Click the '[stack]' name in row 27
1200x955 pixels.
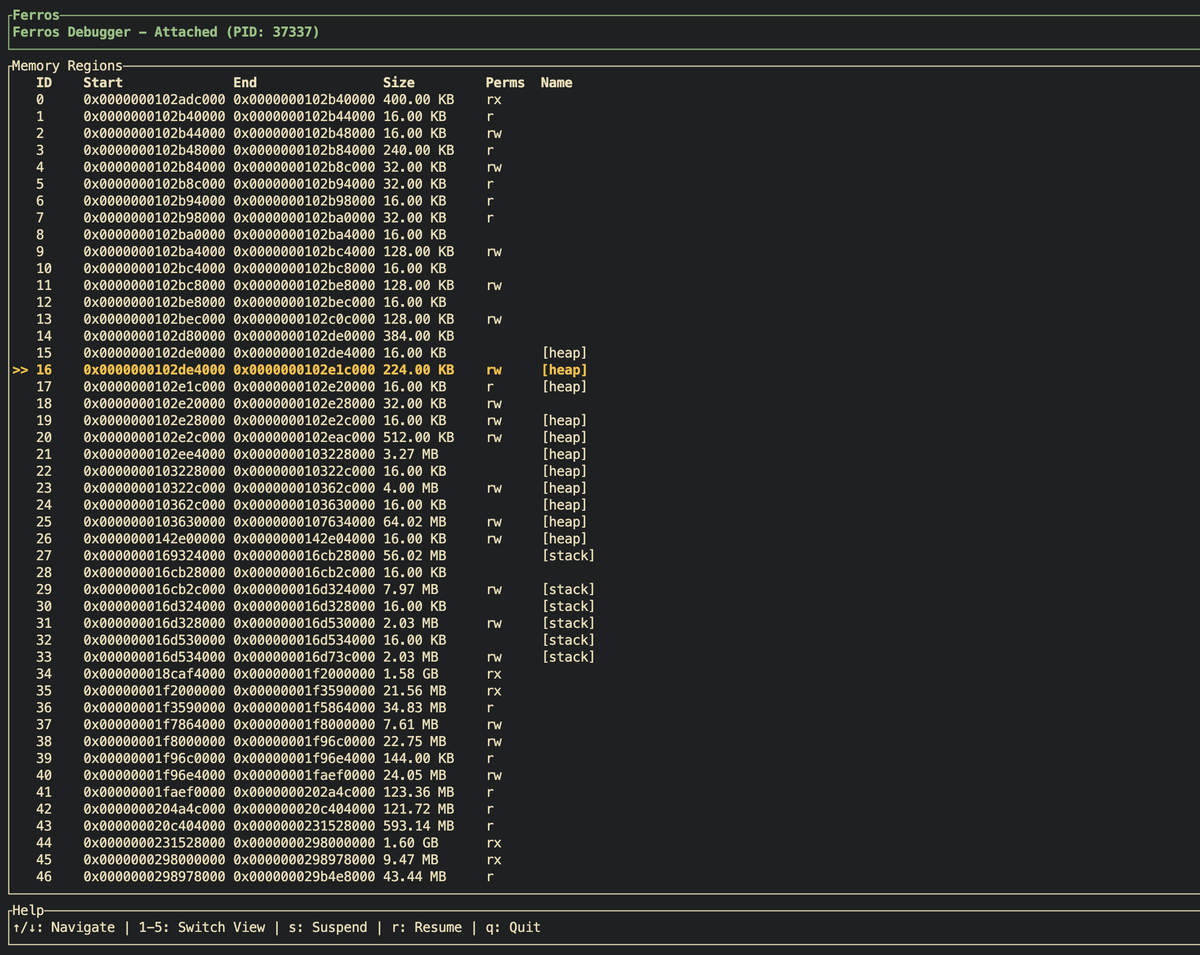568,555
